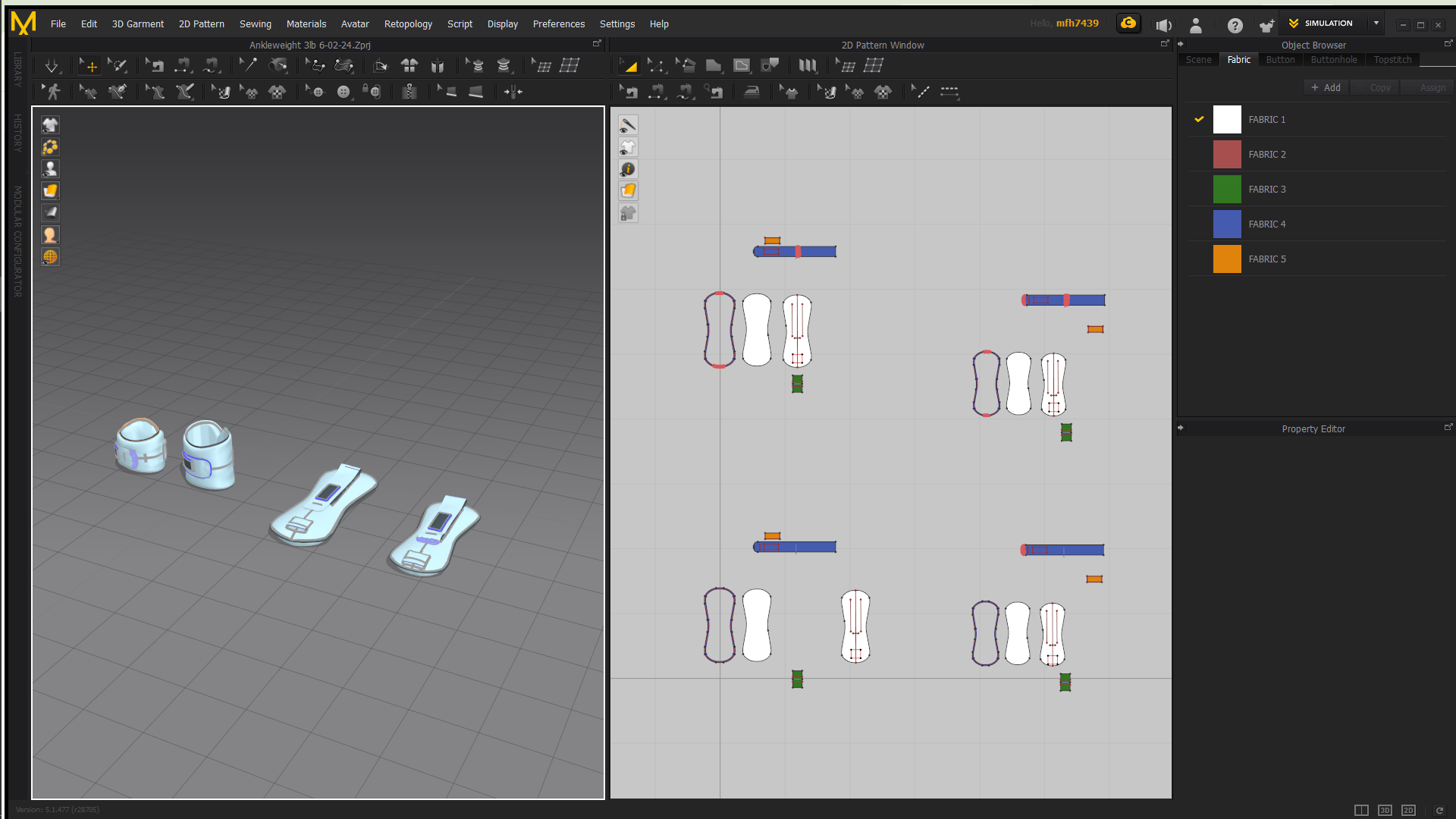Switch layout using the 2D view icon
Screen dimensions: 1456x819
pos(1408,810)
